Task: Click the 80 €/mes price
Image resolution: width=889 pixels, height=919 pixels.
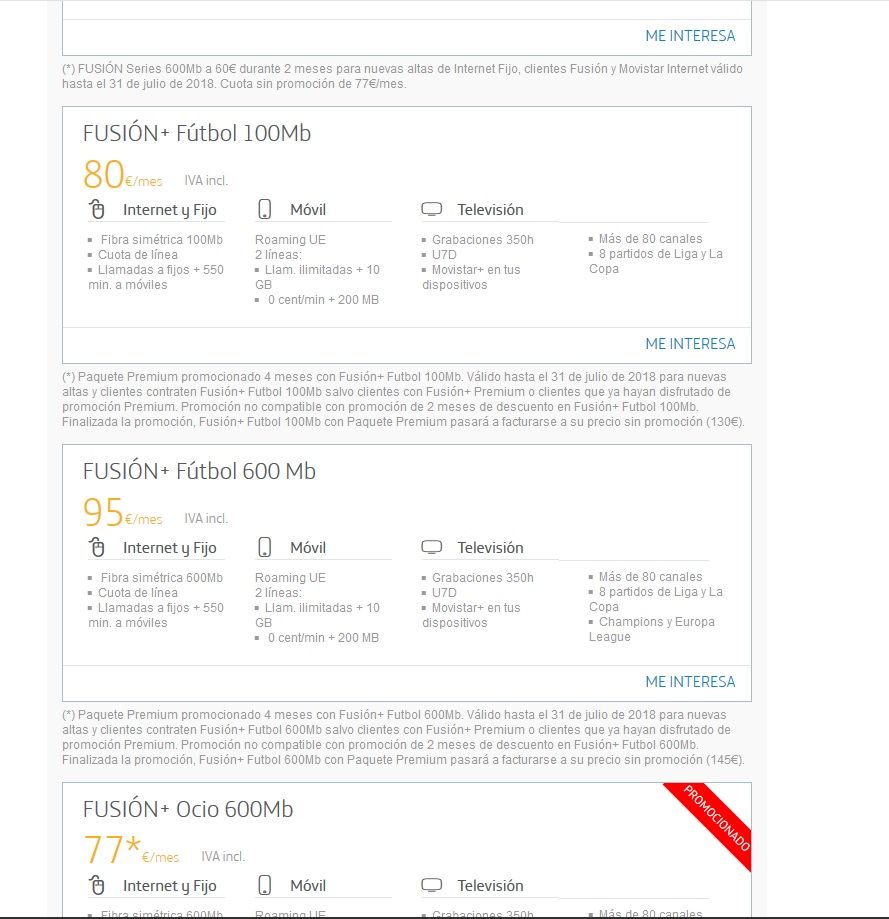Action: tap(121, 176)
